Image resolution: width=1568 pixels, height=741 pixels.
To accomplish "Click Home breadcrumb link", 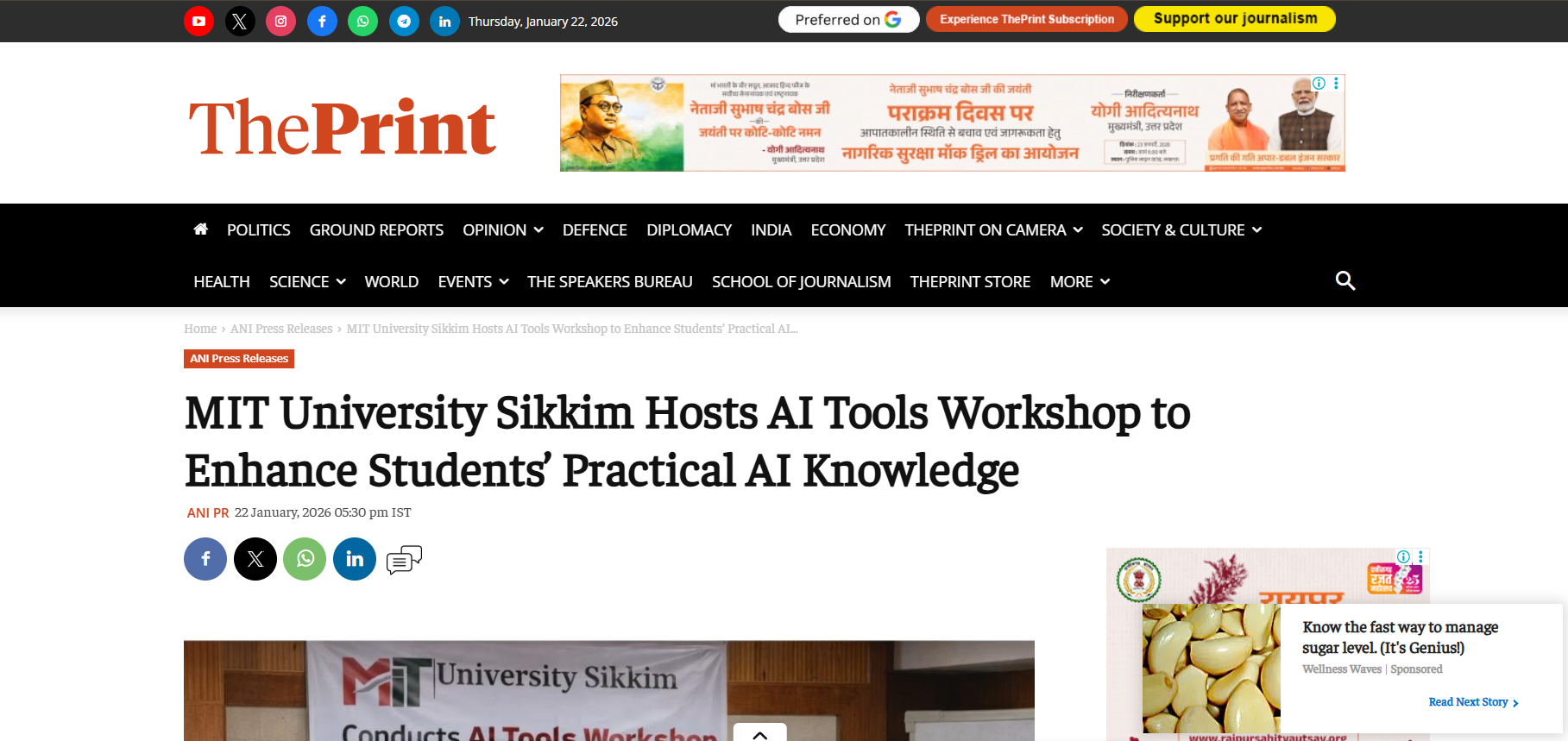I will (200, 329).
